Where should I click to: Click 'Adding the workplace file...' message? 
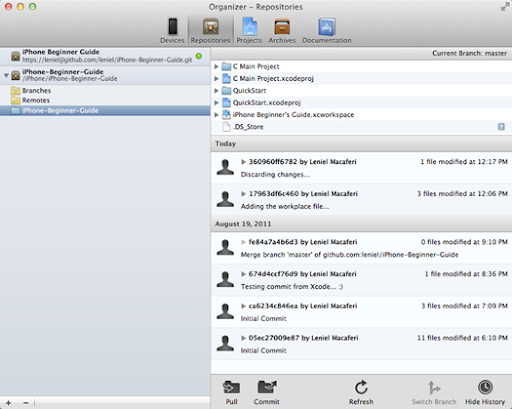coord(285,206)
